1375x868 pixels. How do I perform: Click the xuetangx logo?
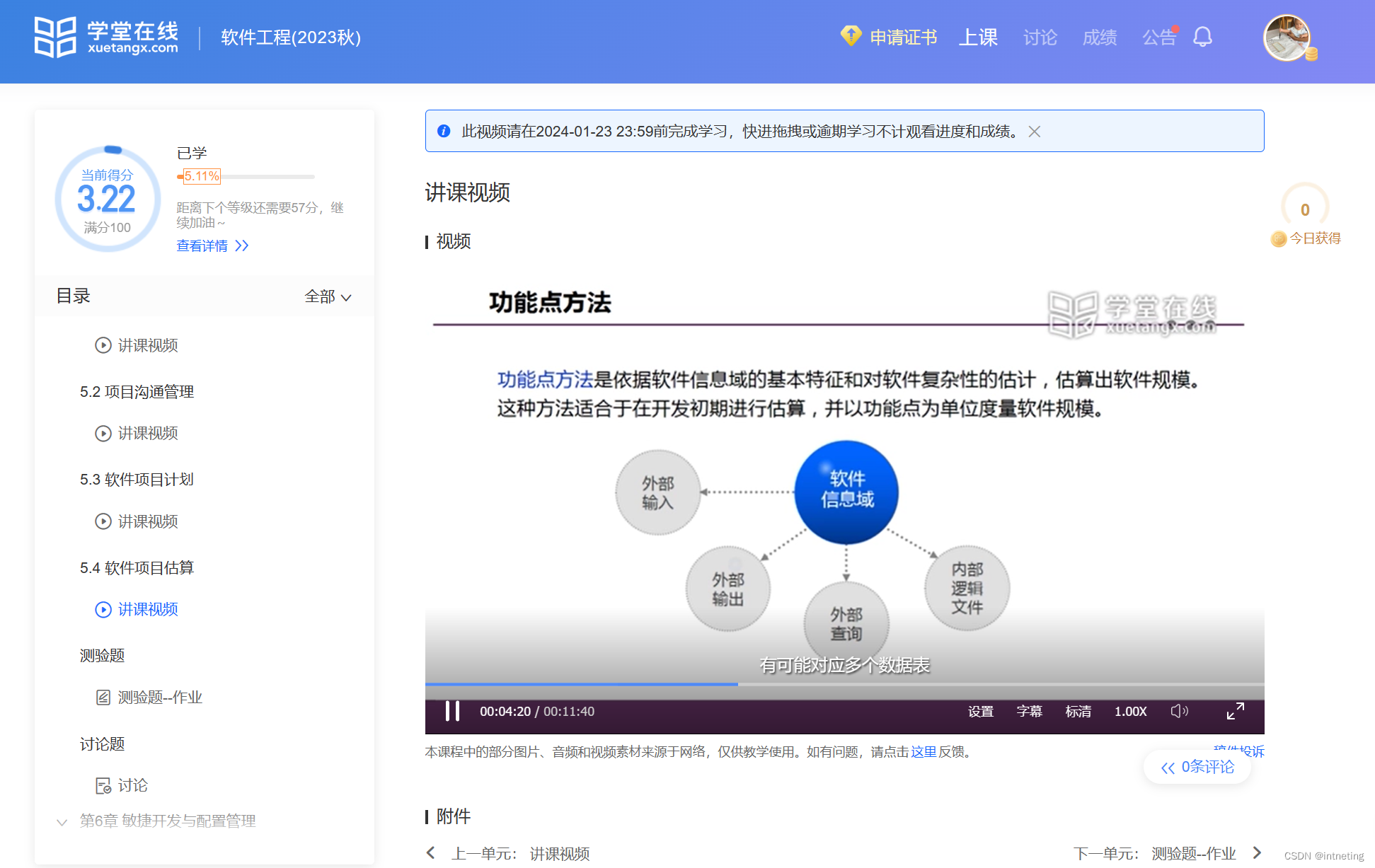(106, 37)
